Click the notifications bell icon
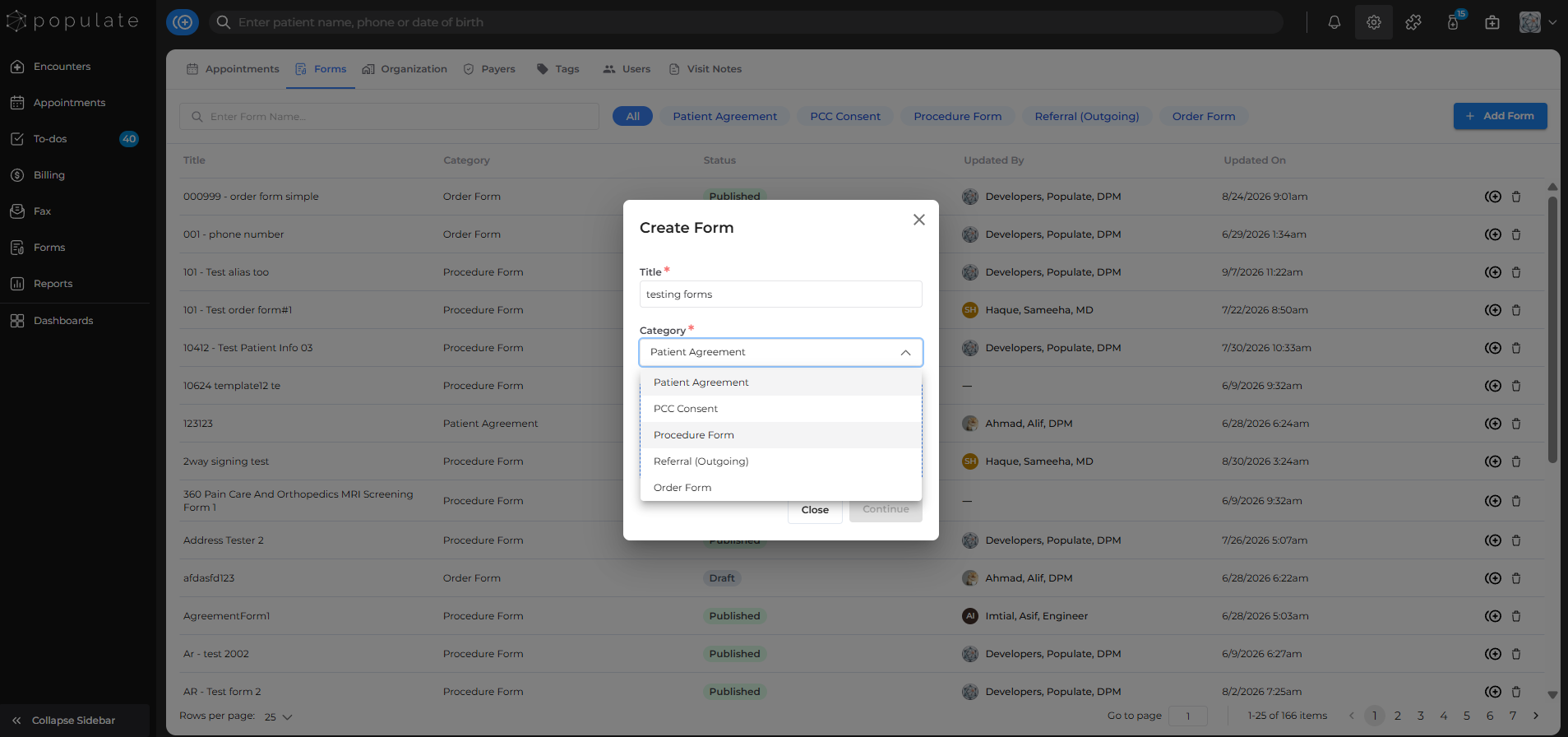Viewport: 1568px width, 737px height. [x=1334, y=22]
